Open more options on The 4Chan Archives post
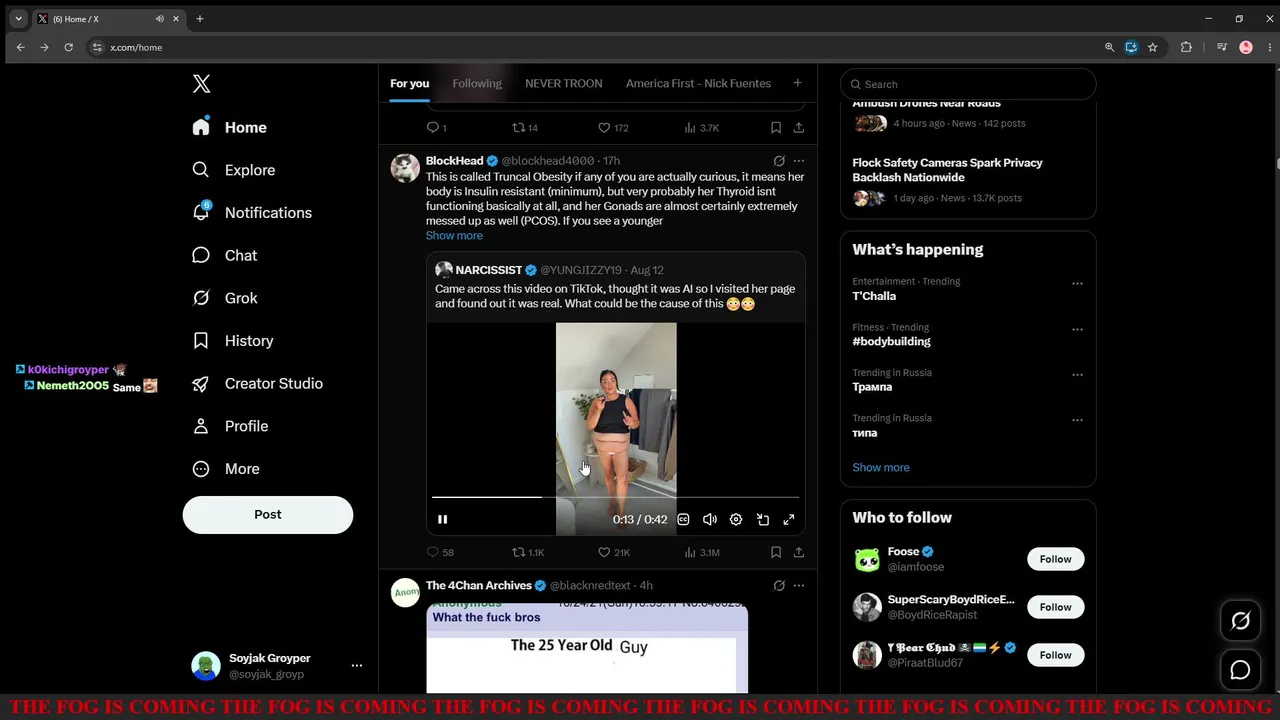The width and height of the screenshot is (1280, 720). (x=799, y=586)
